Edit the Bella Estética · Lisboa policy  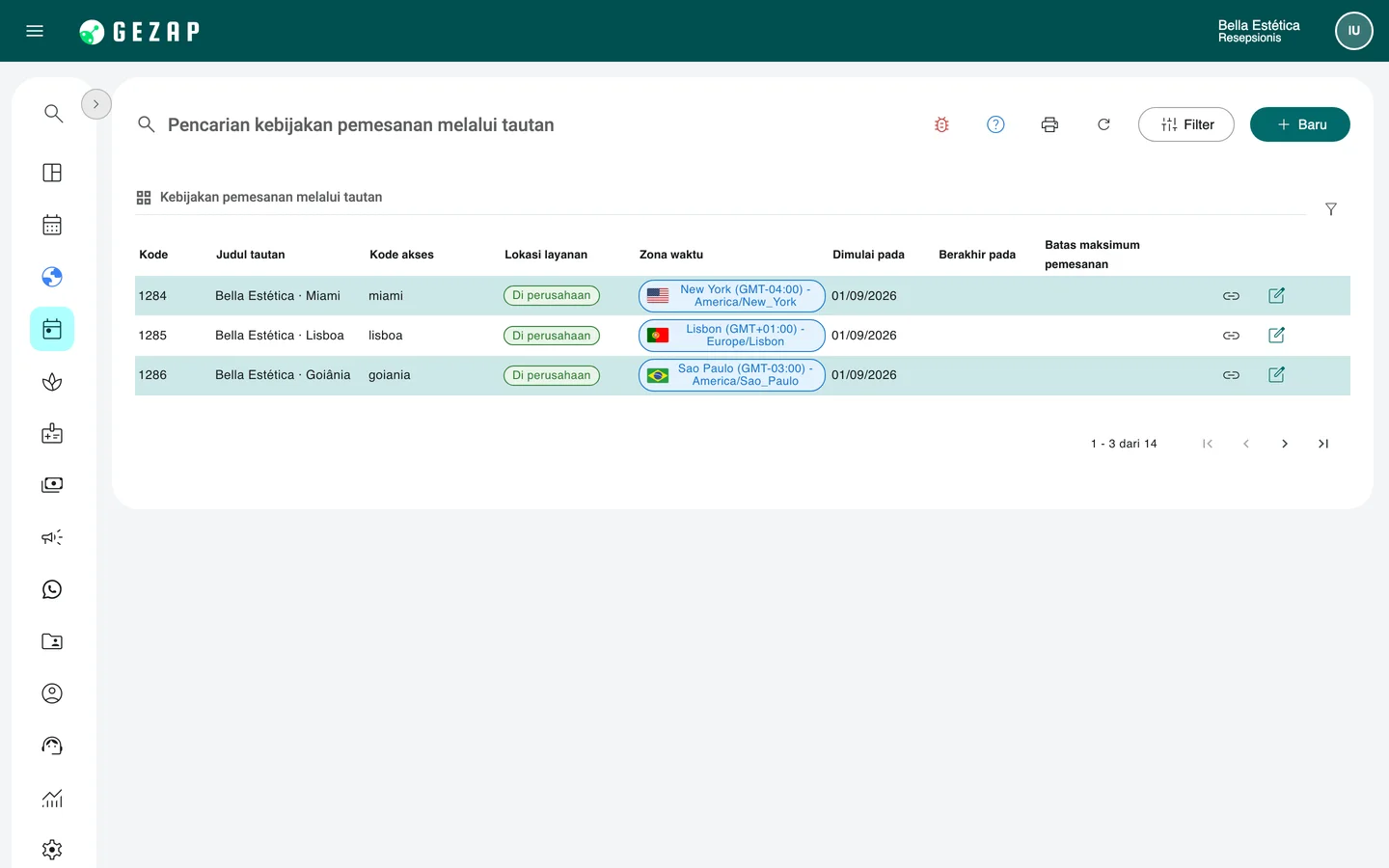click(1276, 336)
